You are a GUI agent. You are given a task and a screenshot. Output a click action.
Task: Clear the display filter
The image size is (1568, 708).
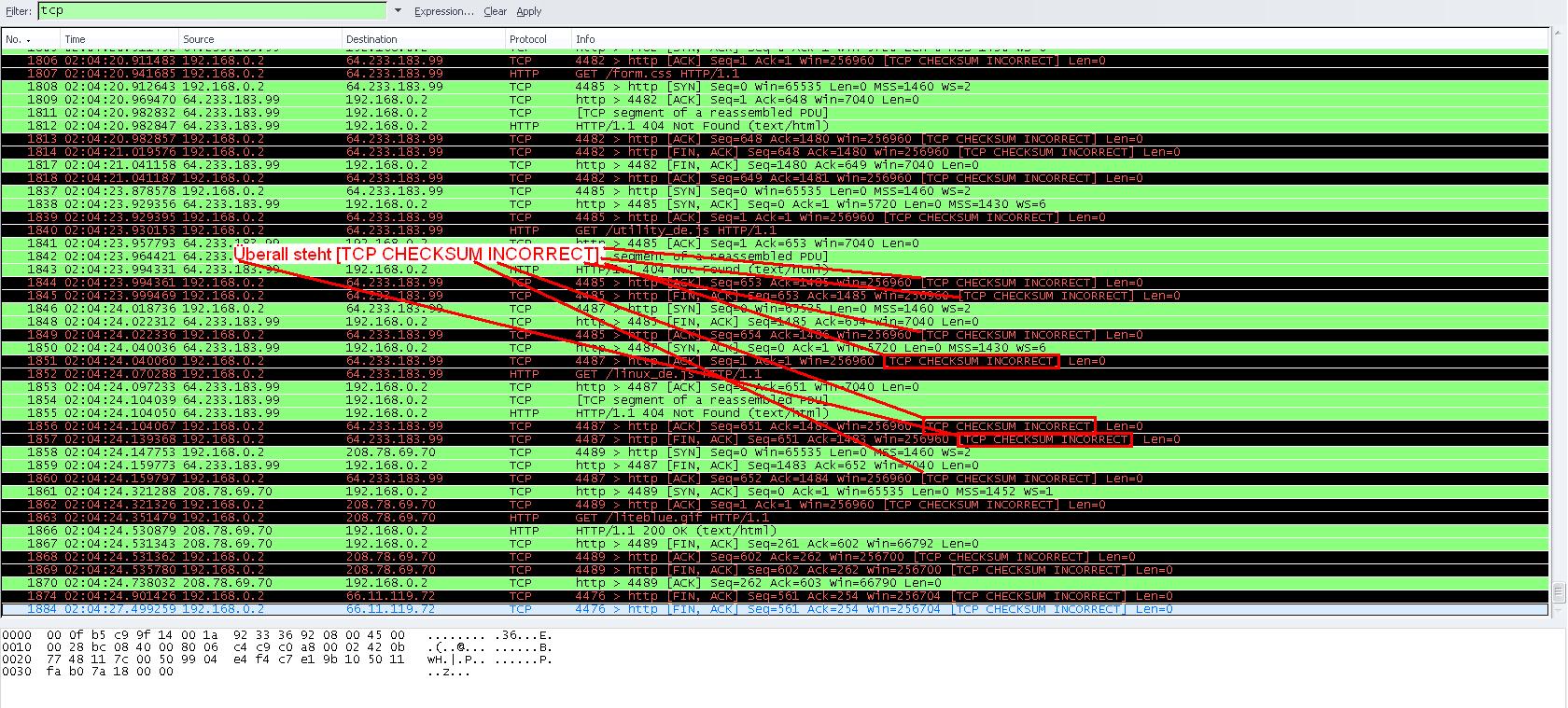[495, 11]
